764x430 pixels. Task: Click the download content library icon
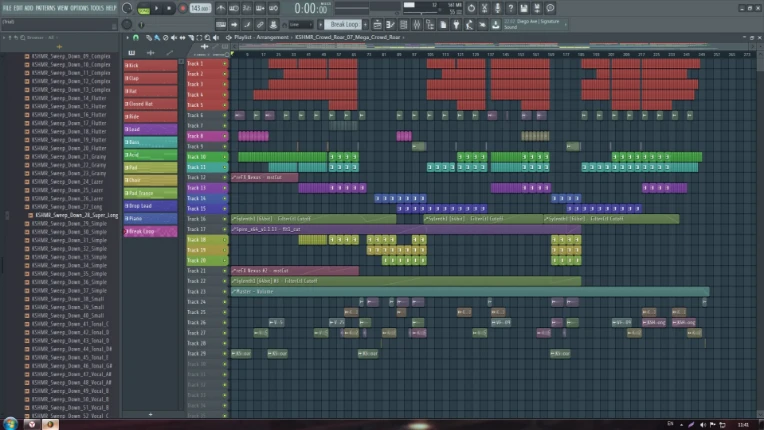(x=496, y=24)
